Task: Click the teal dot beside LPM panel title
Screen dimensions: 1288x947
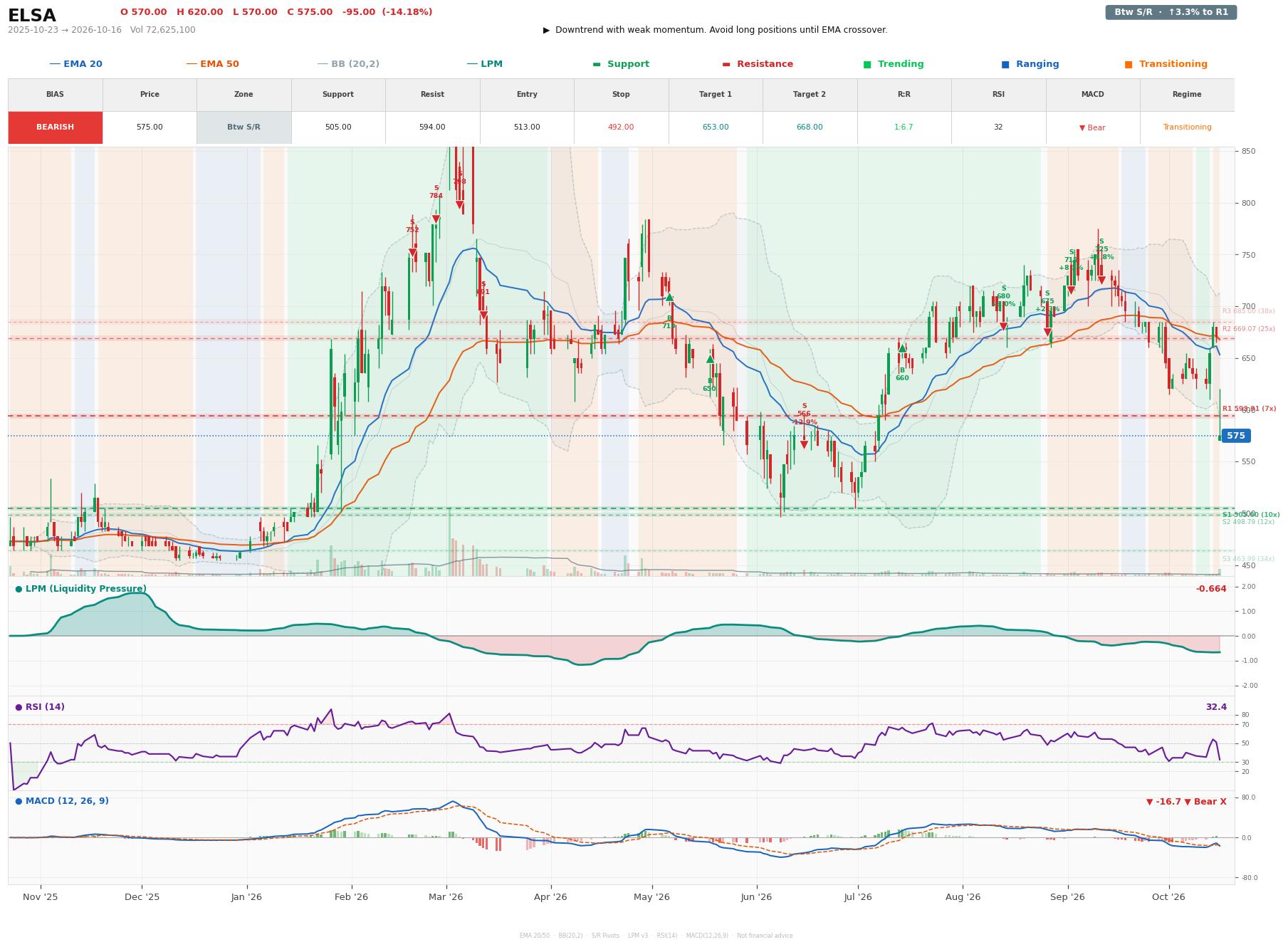Action: click(x=19, y=589)
